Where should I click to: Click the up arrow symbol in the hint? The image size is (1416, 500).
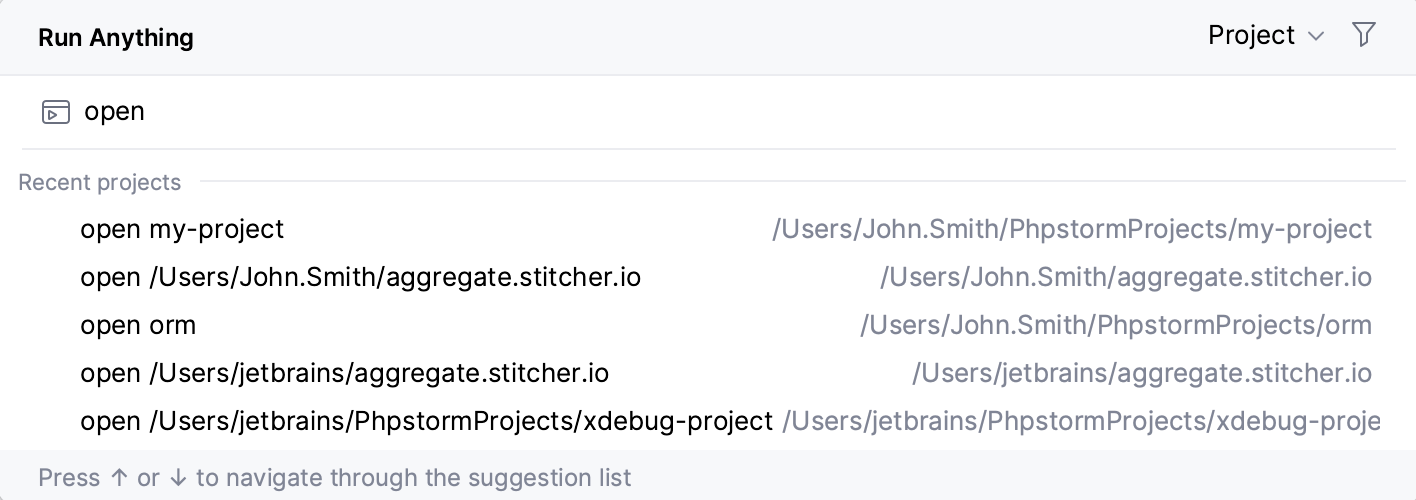119,478
